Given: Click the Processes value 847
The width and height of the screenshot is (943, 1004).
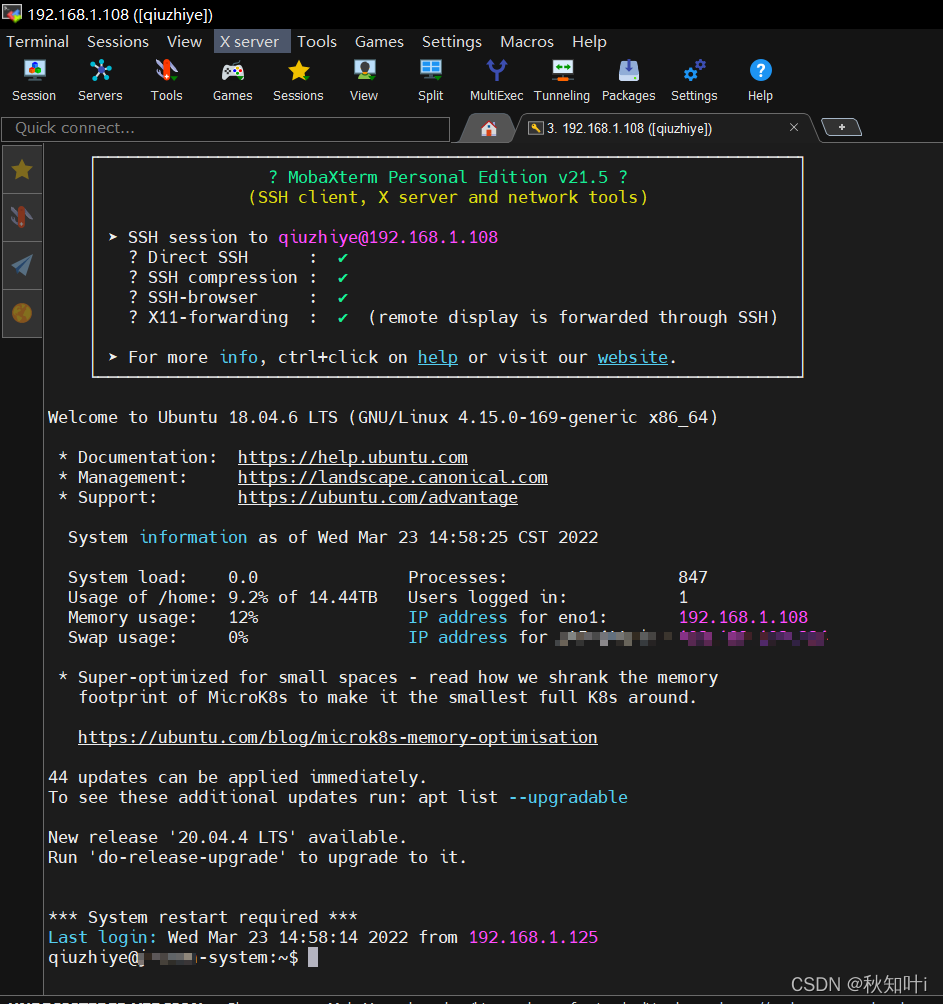Looking at the screenshot, I should (693, 578).
